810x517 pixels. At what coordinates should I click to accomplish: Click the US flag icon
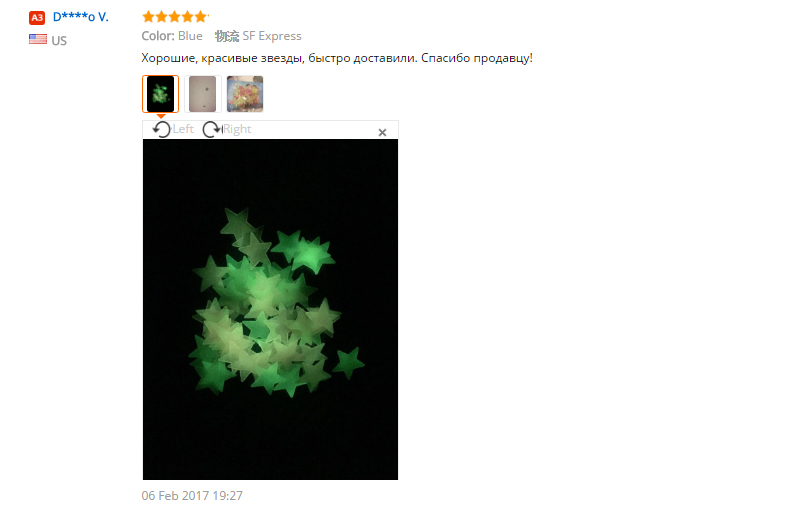[38, 39]
